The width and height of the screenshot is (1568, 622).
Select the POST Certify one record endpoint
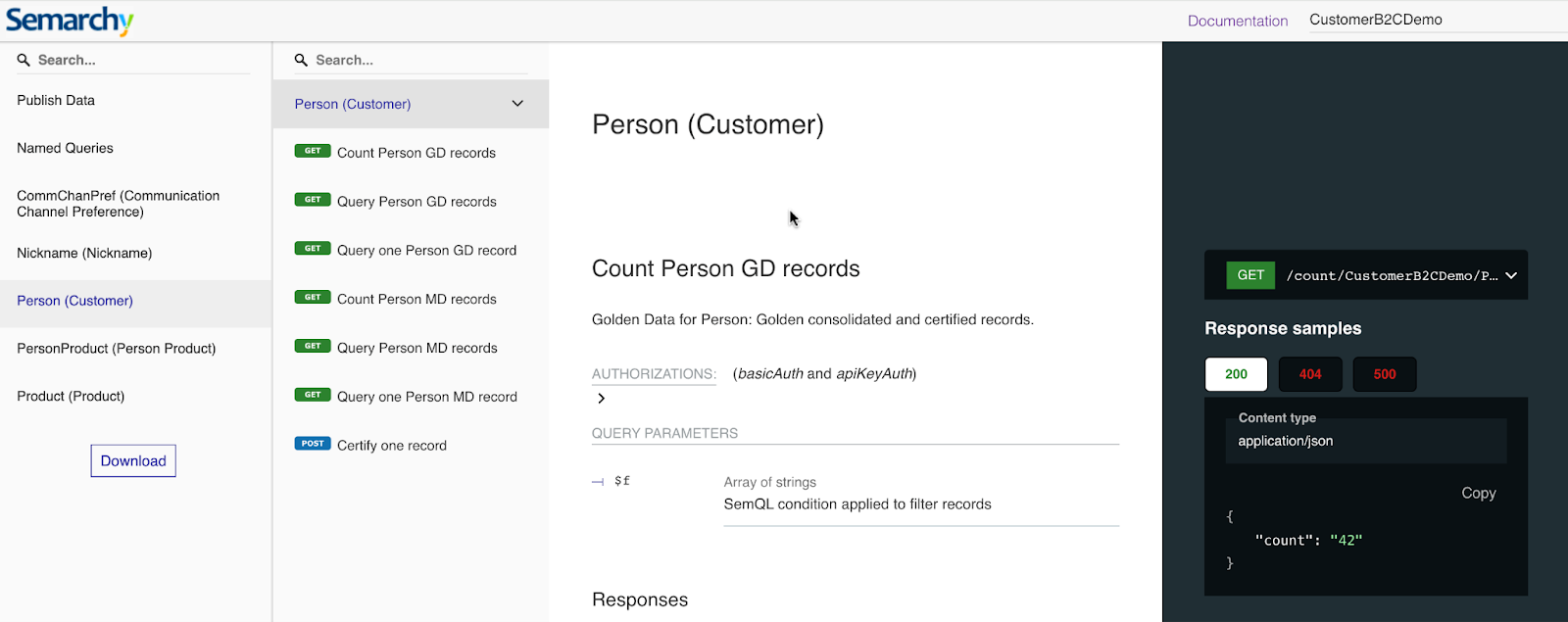pyautogui.click(x=391, y=446)
